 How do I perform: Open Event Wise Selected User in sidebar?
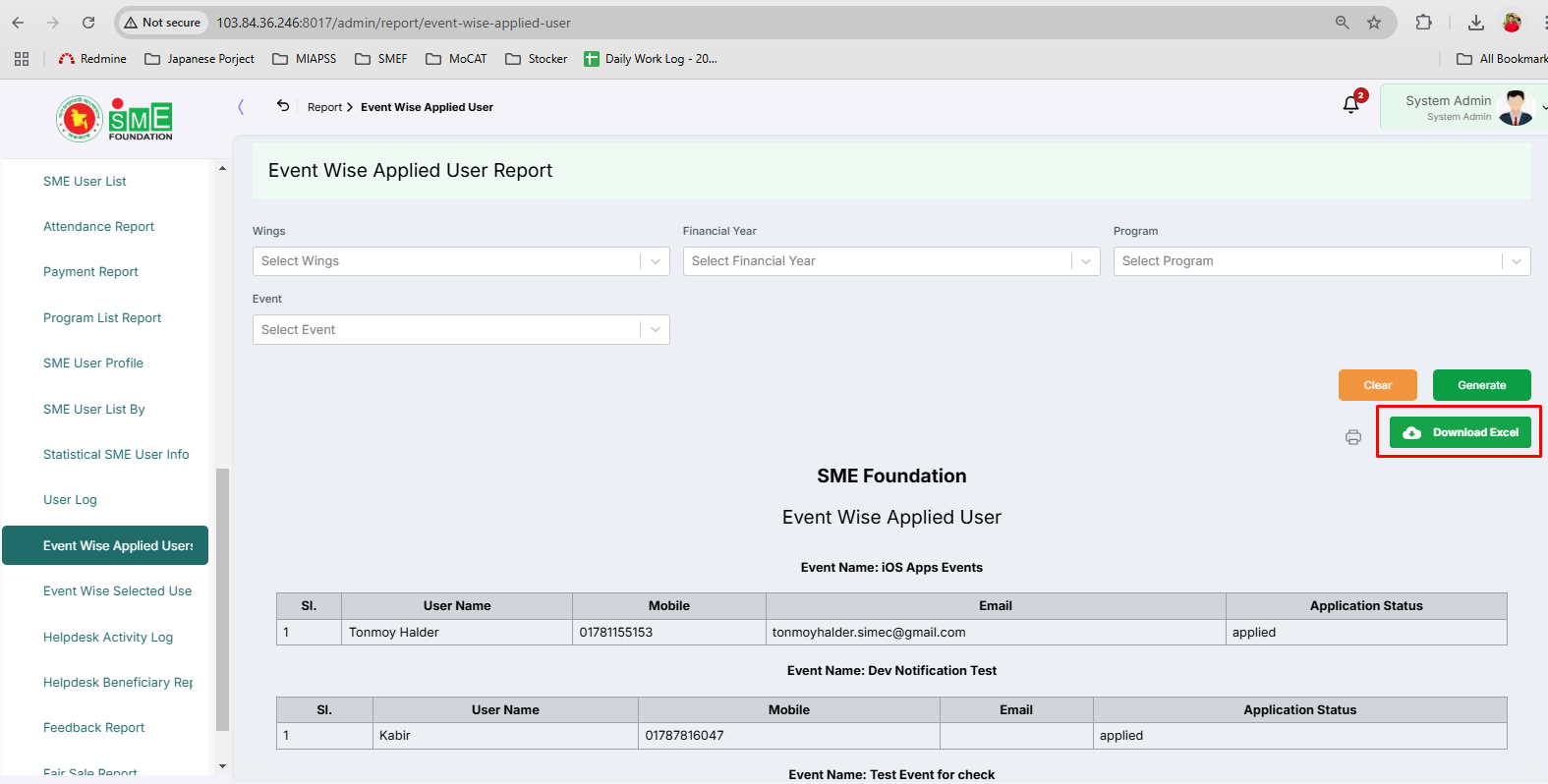[118, 591]
